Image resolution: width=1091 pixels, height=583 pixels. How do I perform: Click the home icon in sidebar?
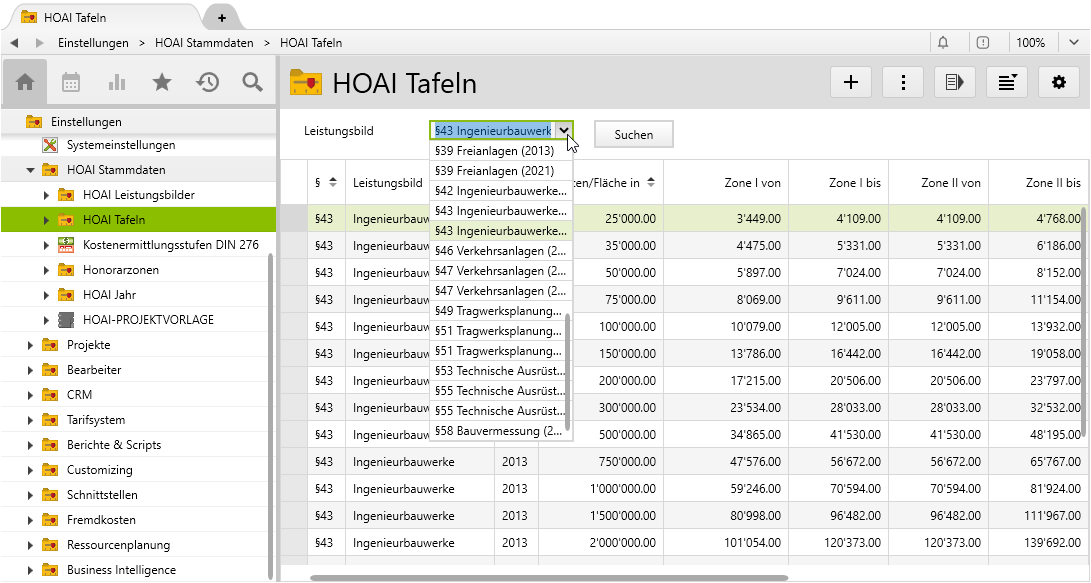tap(25, 82)
